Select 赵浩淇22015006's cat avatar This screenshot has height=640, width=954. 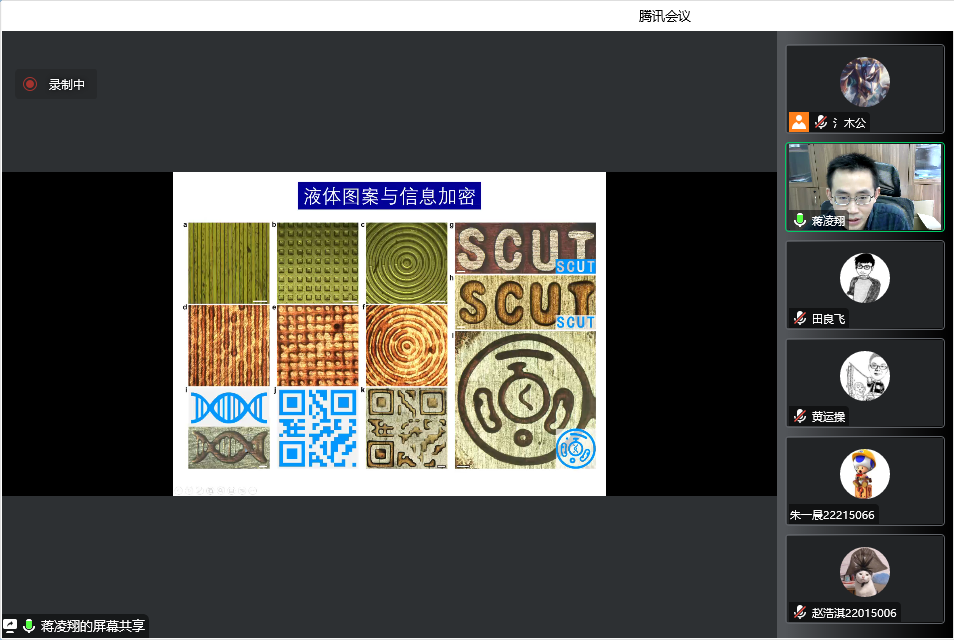864,571
